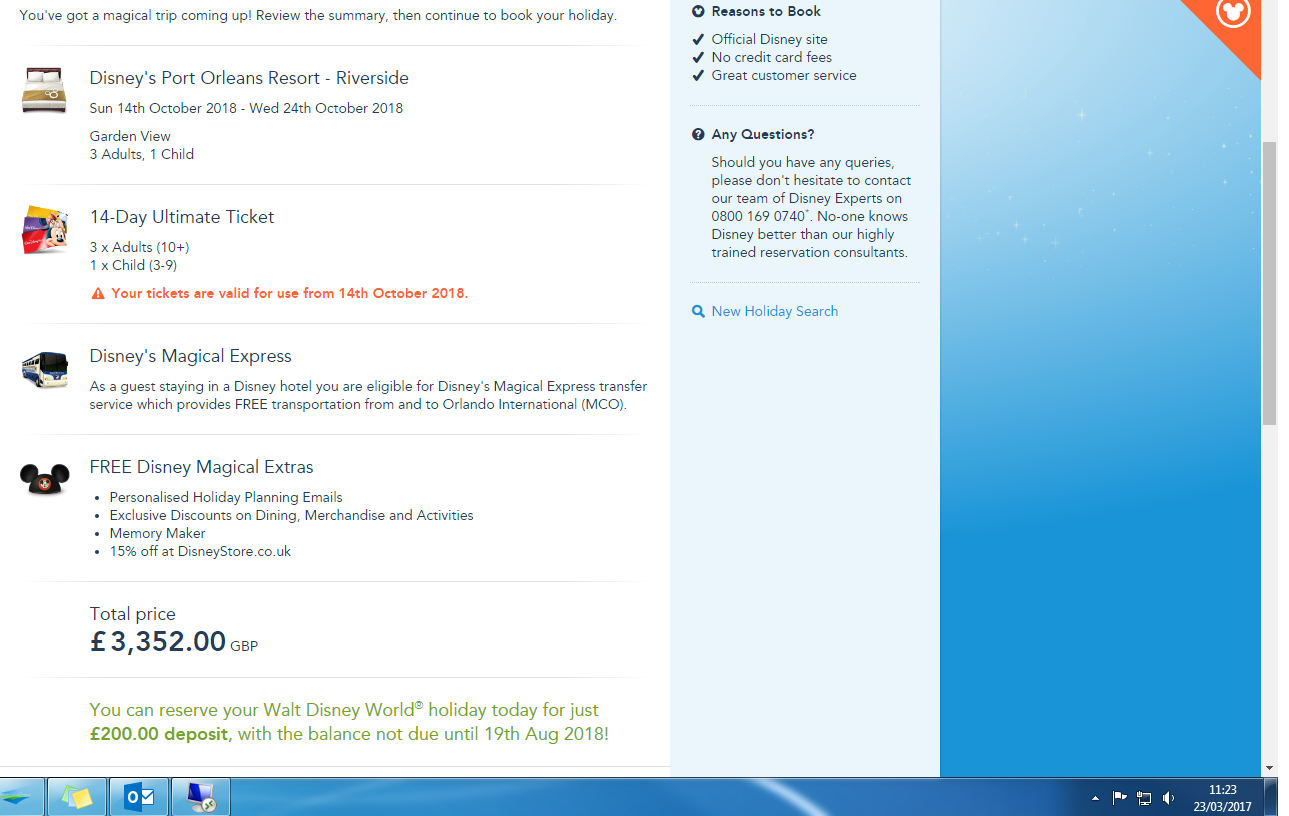Click the Memory Maker bullet

point(158,533)
